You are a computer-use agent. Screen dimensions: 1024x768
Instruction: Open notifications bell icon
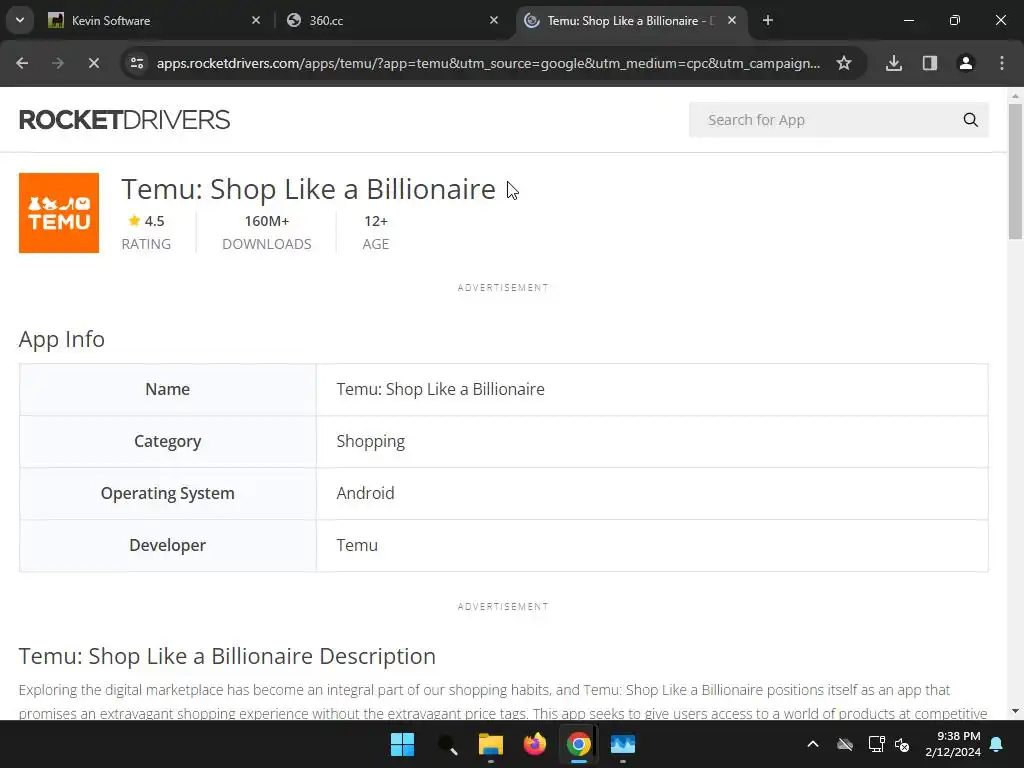[x=997, y=744]
